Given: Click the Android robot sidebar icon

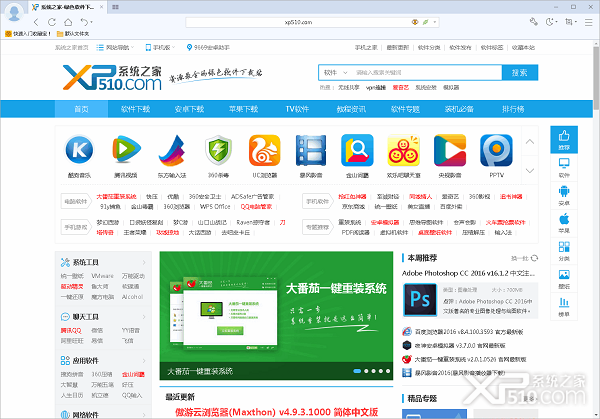Looking at the screenshot, I should tap(564, 195).
